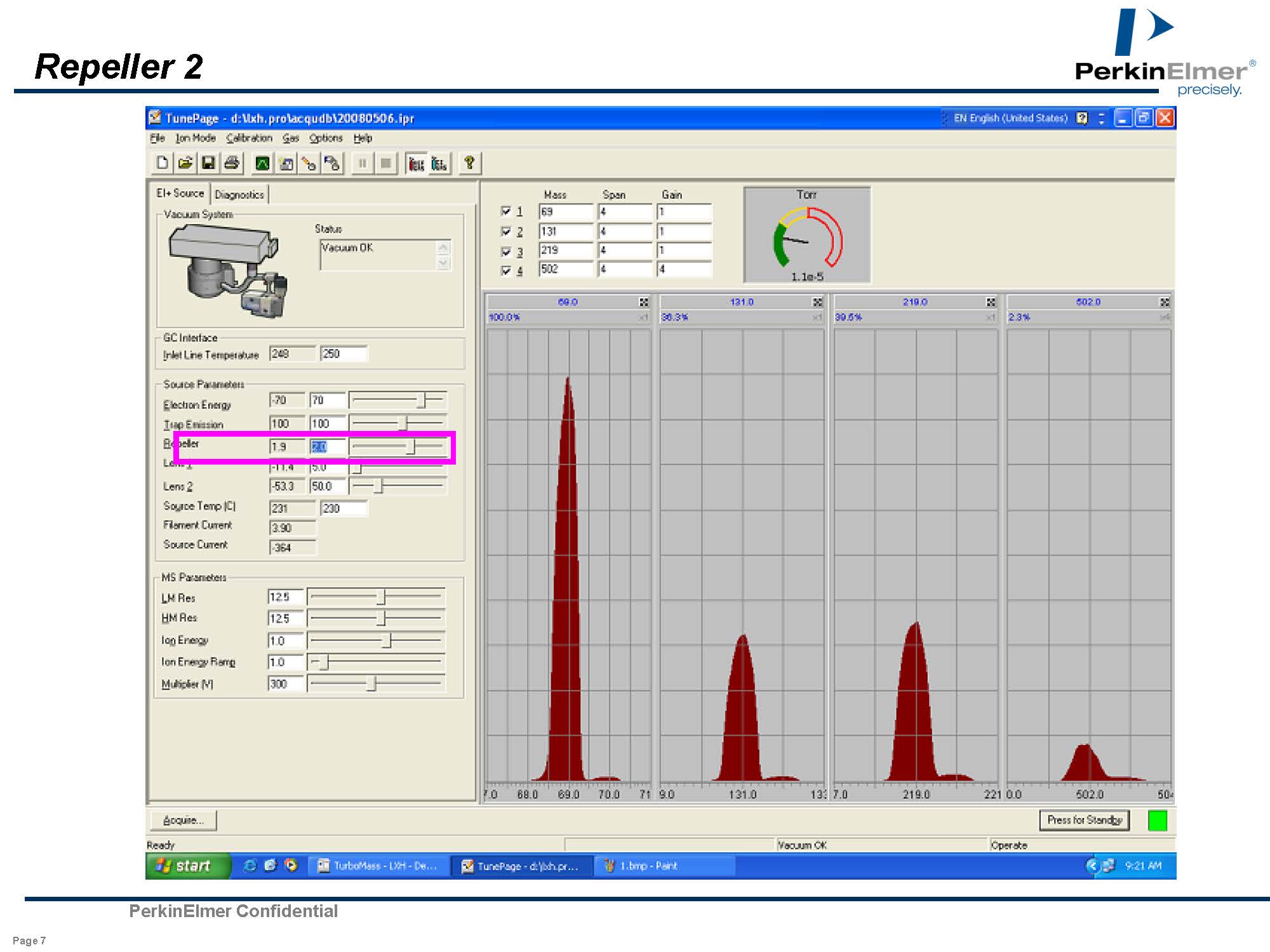Click the HM Res slider
The height and width of the screenshot is (952, 1270).
coord(376,618)
